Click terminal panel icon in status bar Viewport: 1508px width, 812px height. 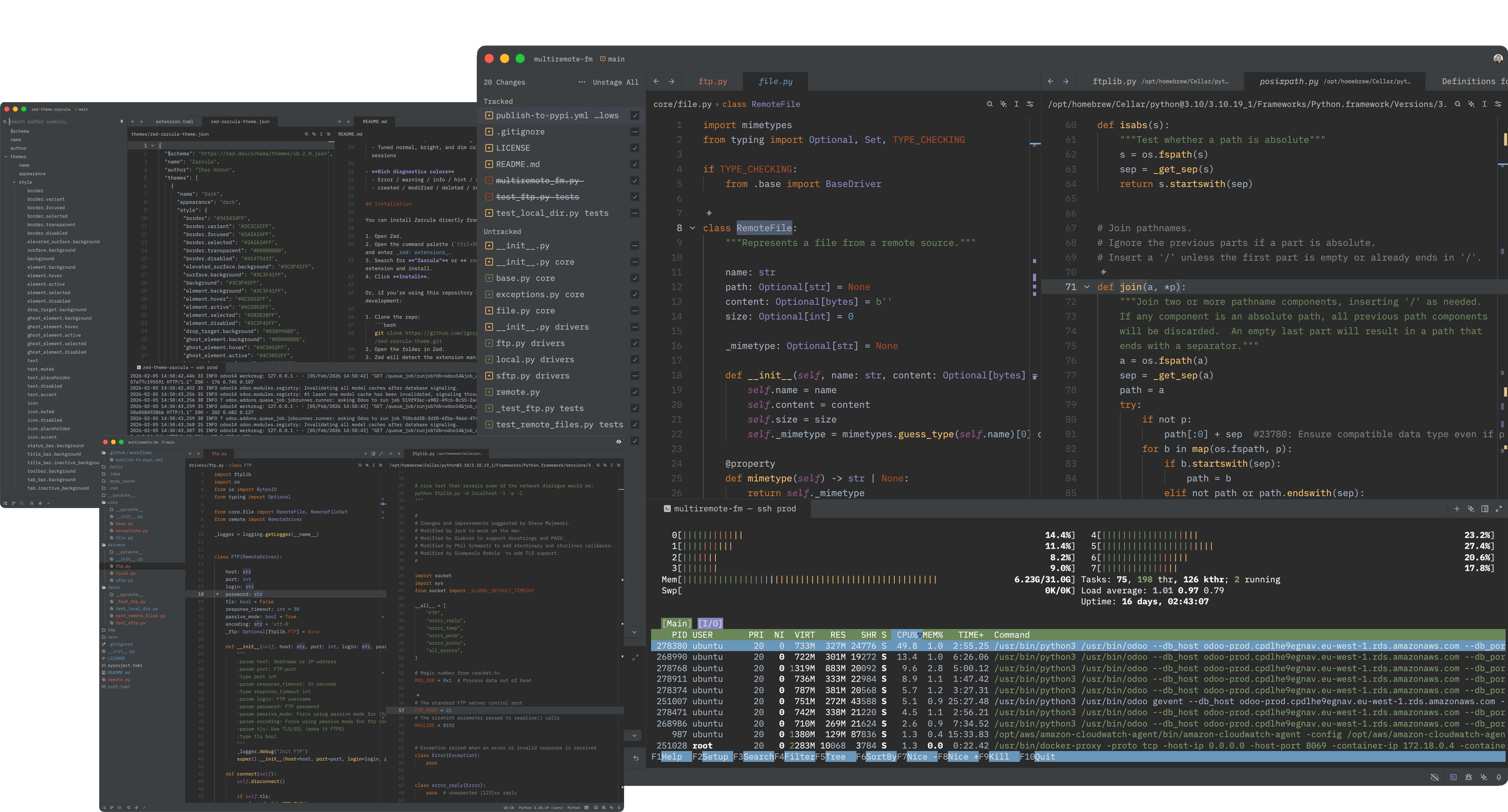1453,777
